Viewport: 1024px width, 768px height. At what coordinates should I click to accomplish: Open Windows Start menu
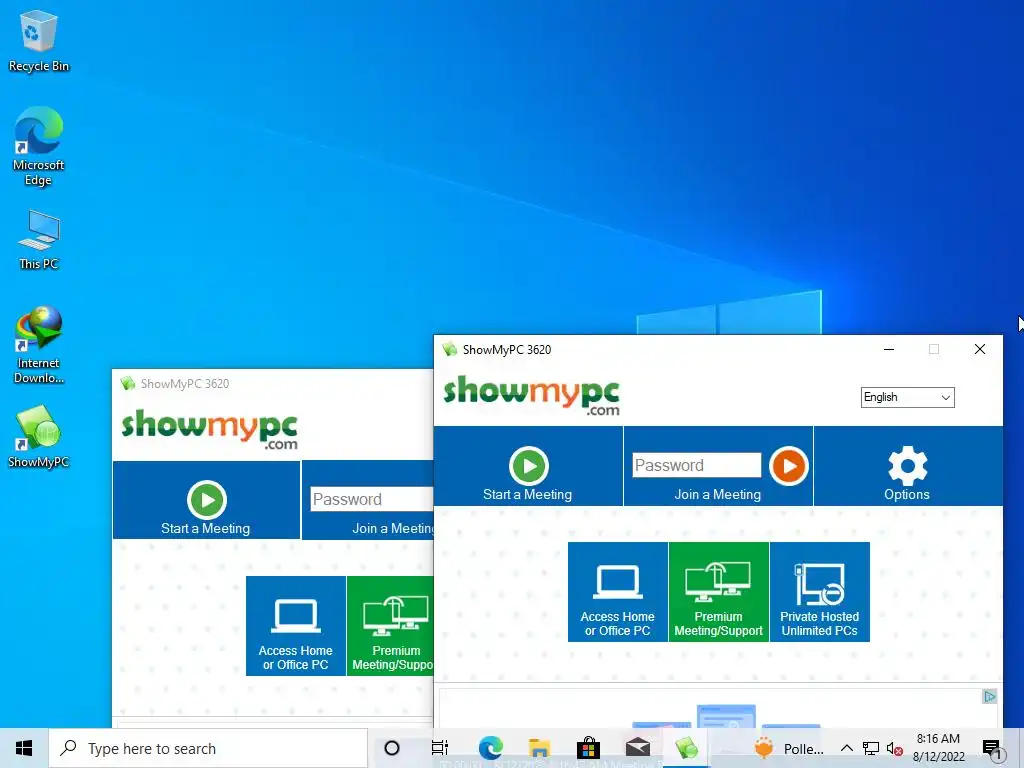tap(24, 748)
